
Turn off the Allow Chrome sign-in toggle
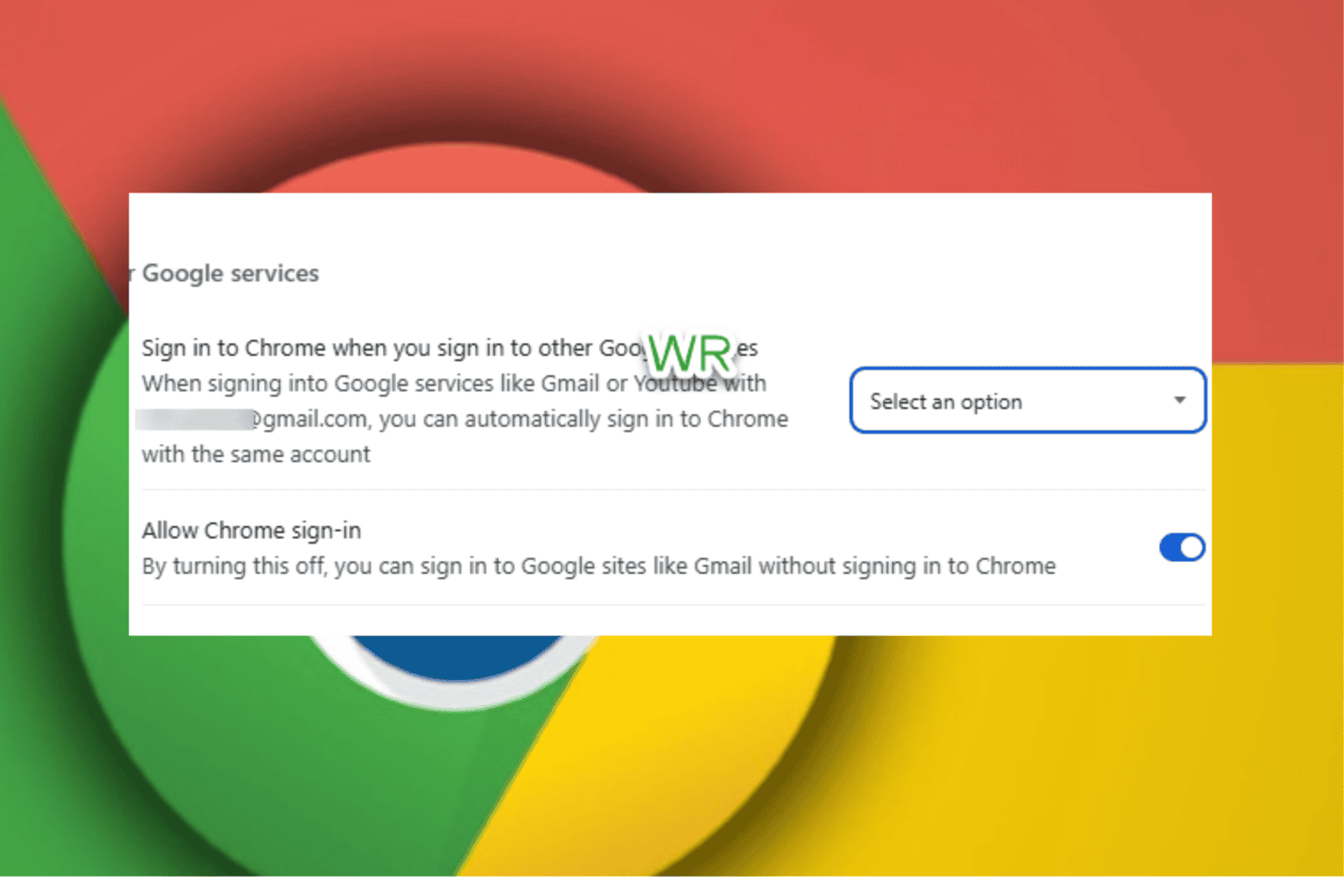[1182, 548]
